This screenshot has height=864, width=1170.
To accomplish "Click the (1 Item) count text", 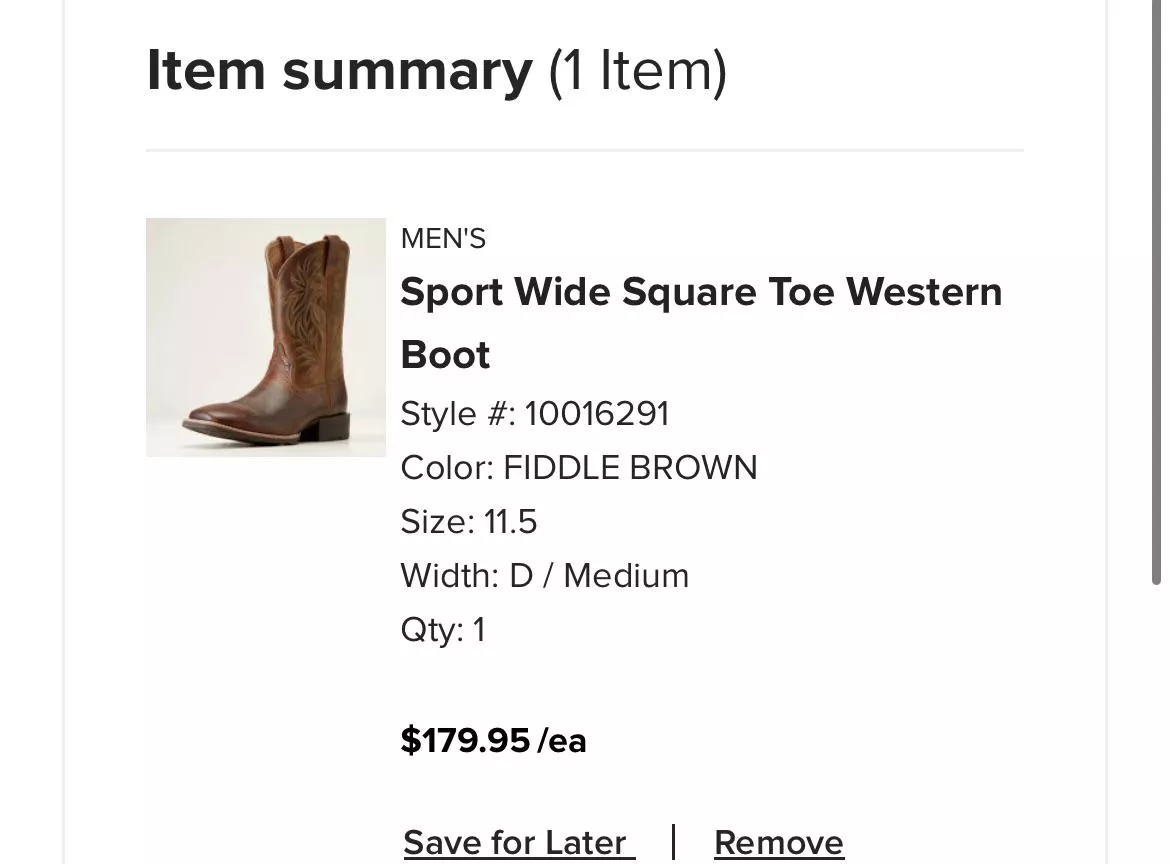I will pos(637,71).
